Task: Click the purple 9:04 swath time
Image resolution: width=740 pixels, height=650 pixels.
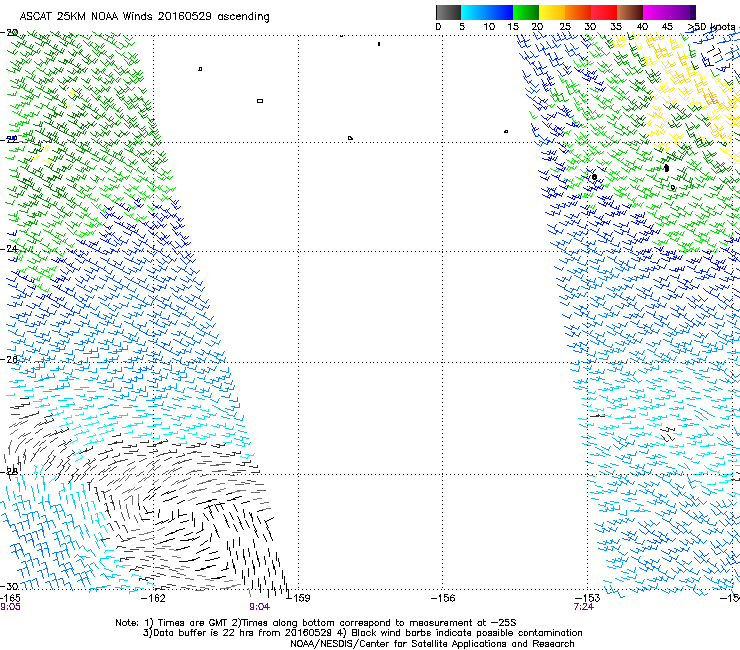Action: [260, 607]
